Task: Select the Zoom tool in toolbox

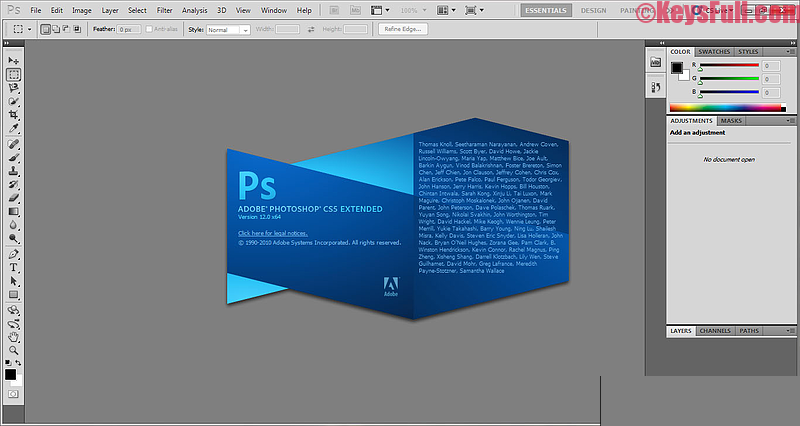Action: pos(14,351)
